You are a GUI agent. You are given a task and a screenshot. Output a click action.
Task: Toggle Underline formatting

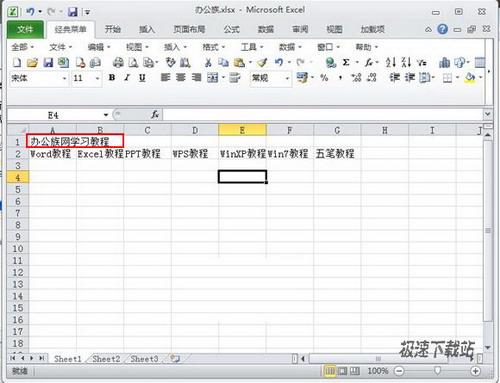click(142, 78)
